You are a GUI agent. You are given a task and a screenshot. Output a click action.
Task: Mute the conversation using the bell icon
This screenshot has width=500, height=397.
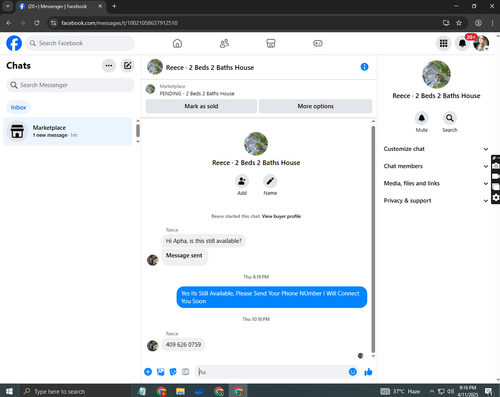click(421, 118)
